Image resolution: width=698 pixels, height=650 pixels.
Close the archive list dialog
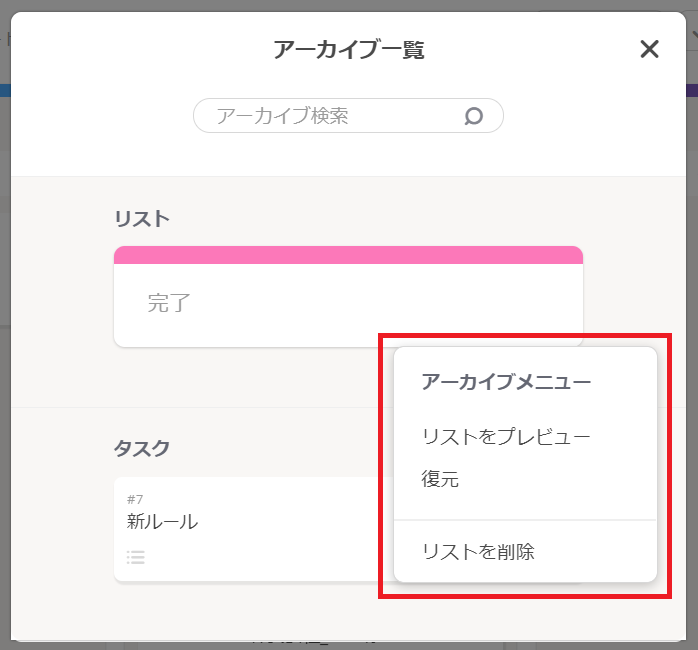coord(649,49)
